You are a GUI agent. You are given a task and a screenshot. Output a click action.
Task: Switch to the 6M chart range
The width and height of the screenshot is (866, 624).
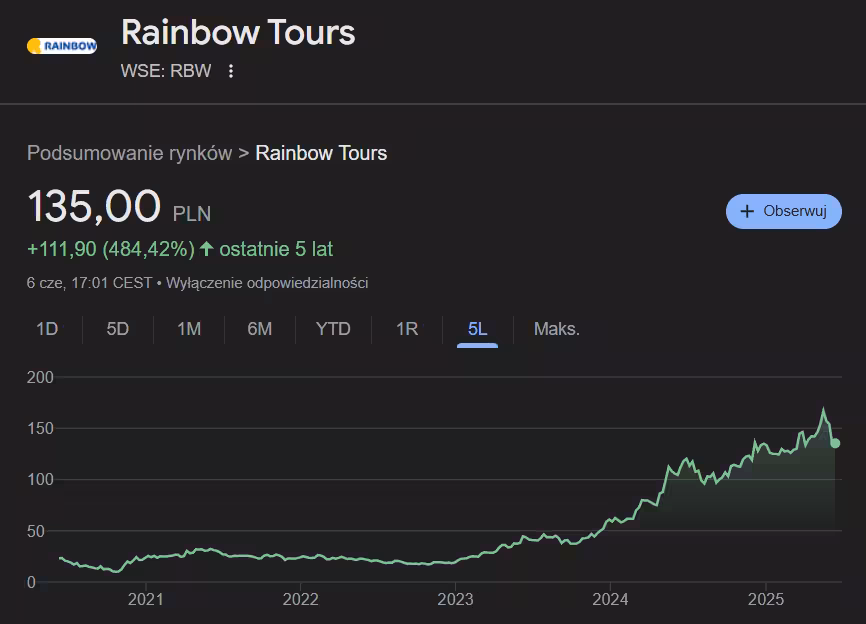click(260, 329)
